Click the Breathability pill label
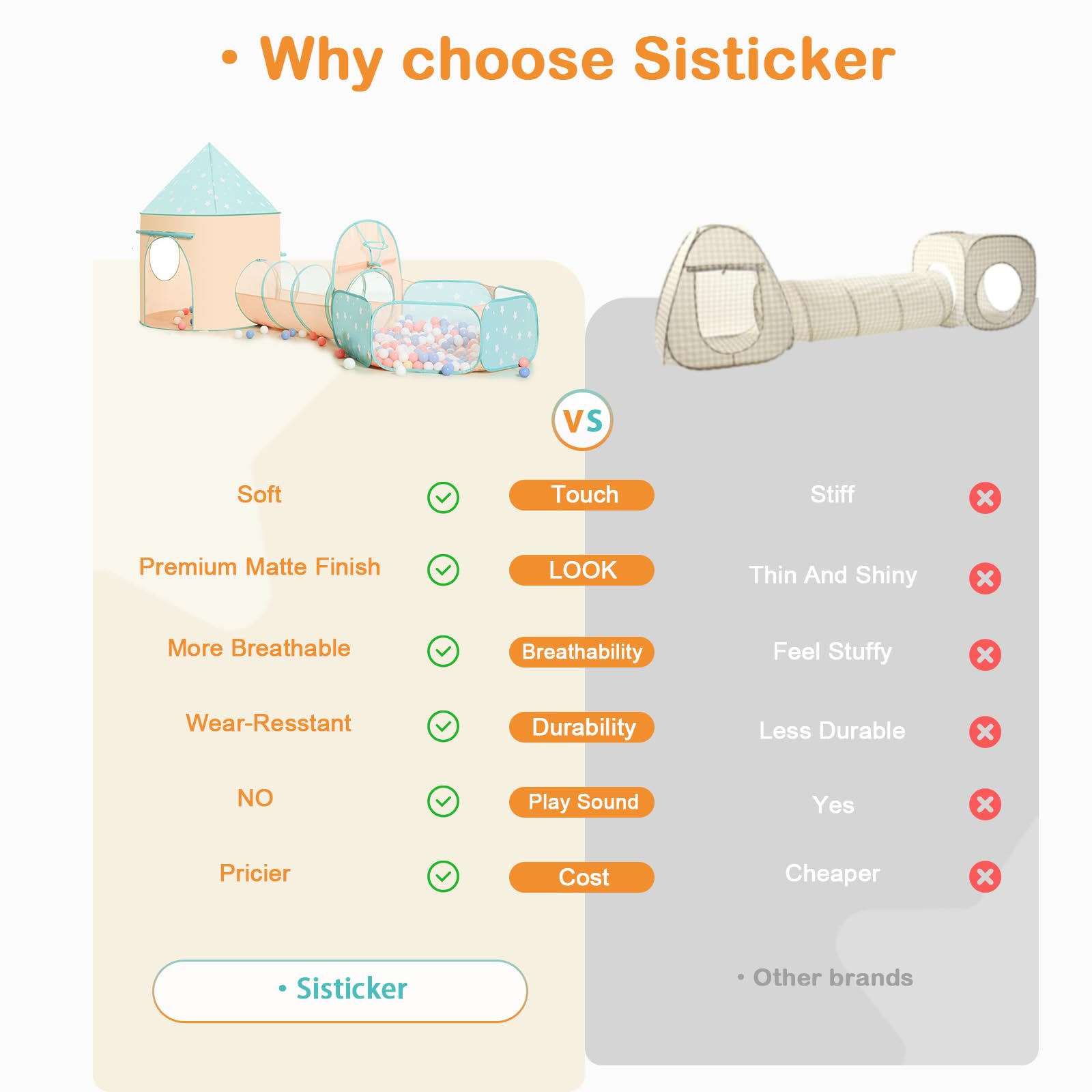Image resolution: width=1092 pixels, height=1092 pixels. (x=581, y=652)
